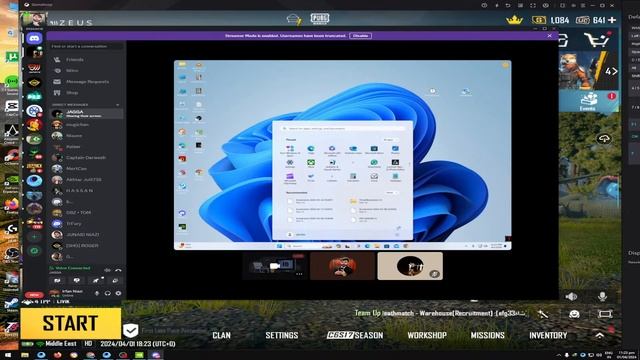Image resolution: width=640 pixels, height=360 pixels.
Task: Select the orange avatar participant thumbnail
Action: point(342,266)
